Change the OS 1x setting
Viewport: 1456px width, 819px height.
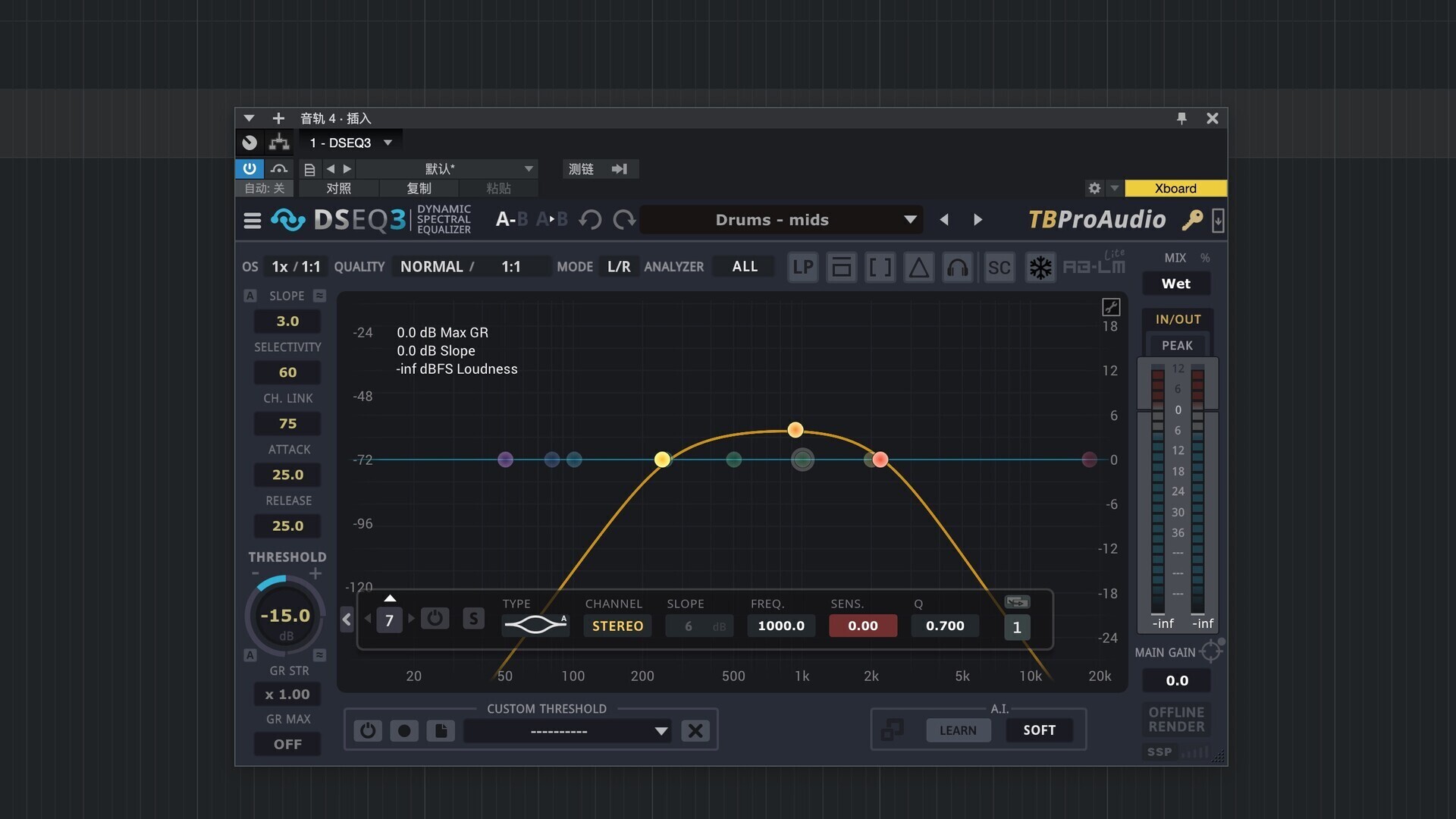coord(280,267)
